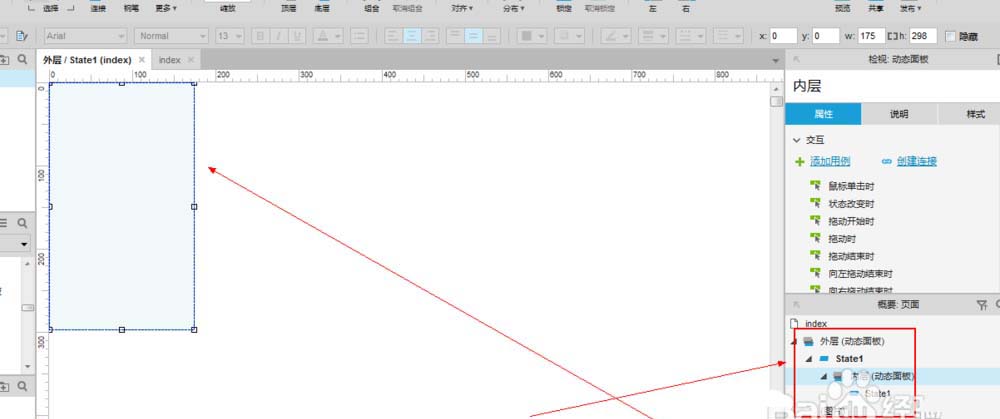Click the y position input field
The width and height of the screenshot is (1000, 419).
click(x=826, y=36)
